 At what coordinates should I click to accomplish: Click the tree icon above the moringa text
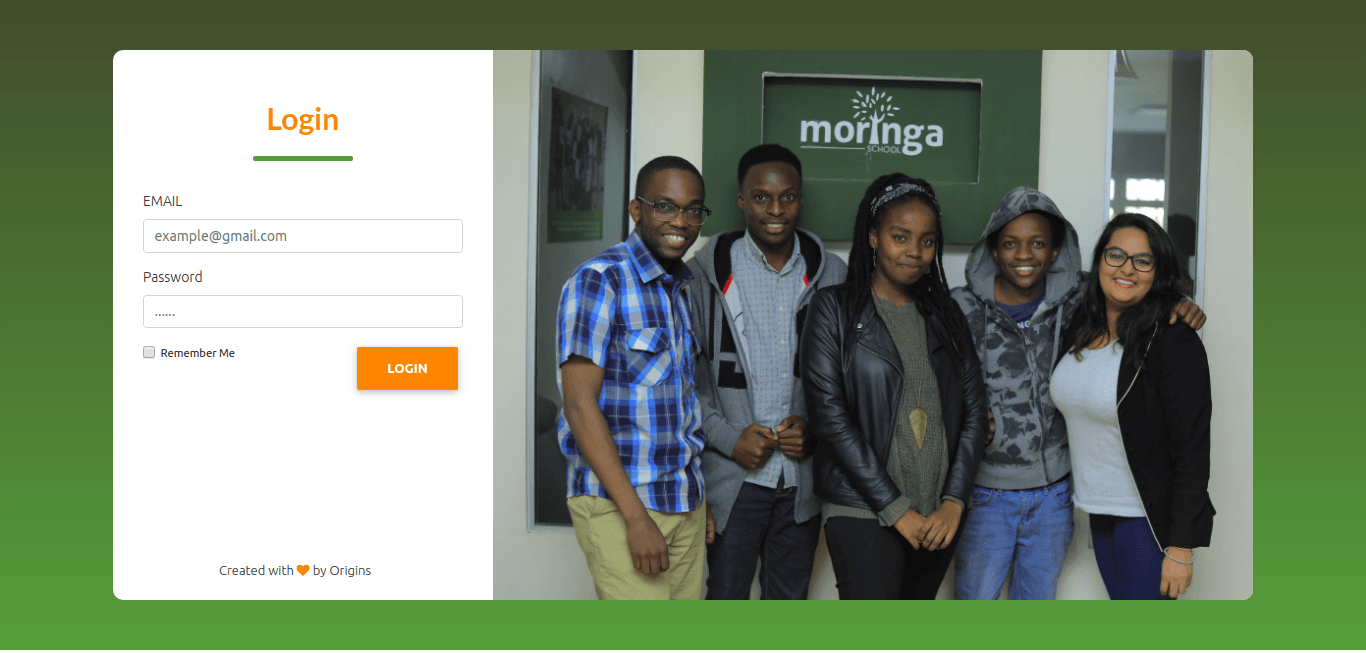point(874,106)
